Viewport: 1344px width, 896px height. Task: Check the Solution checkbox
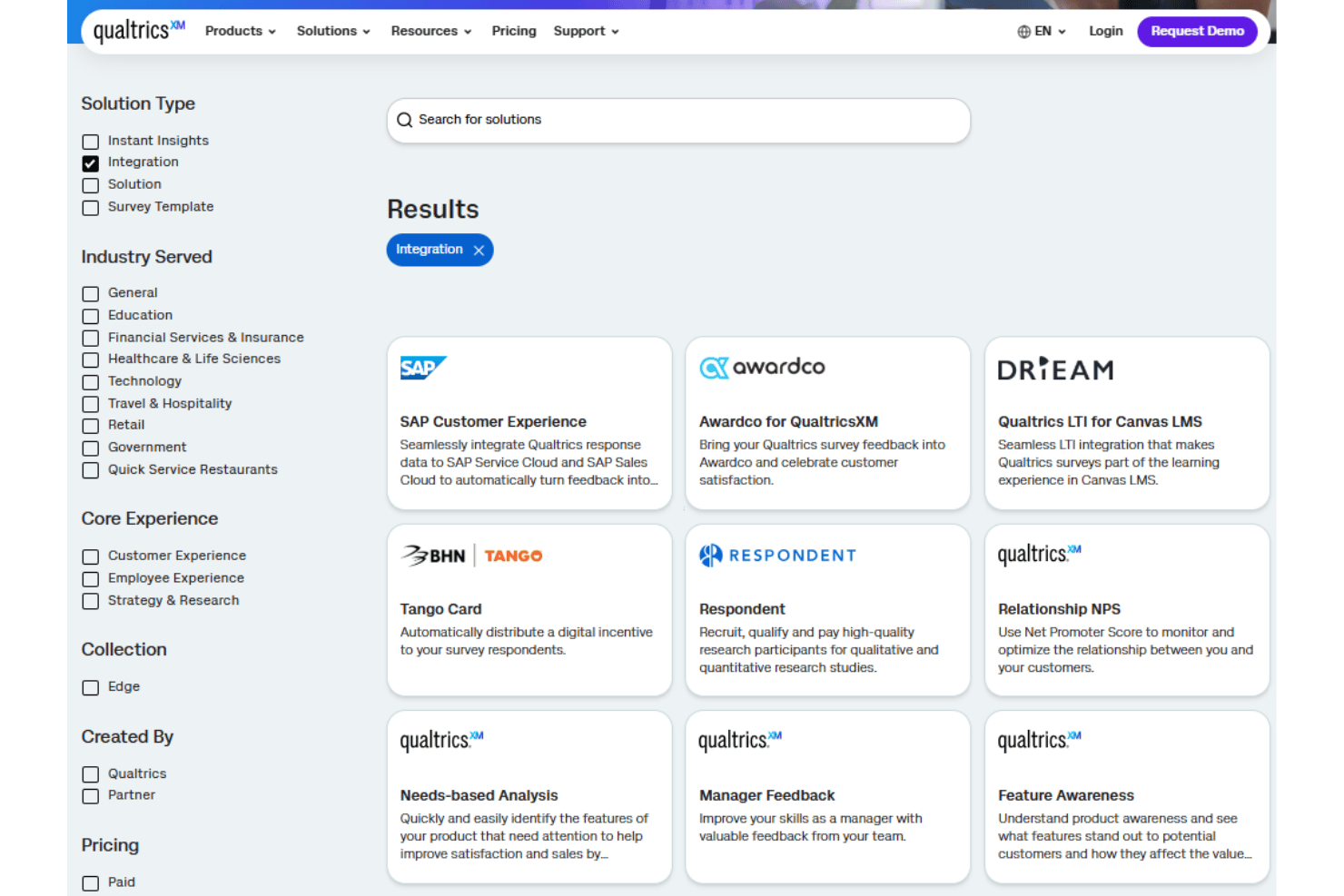click(x=91, y=185)
